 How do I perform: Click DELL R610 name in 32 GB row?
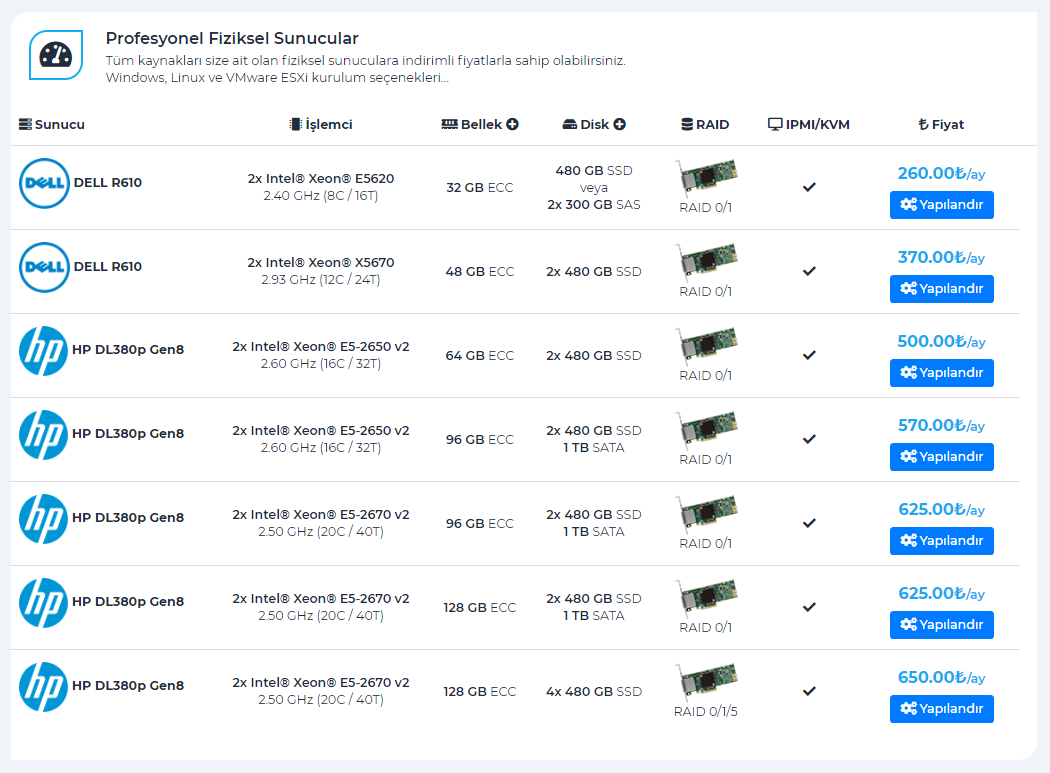click(108, 183)
